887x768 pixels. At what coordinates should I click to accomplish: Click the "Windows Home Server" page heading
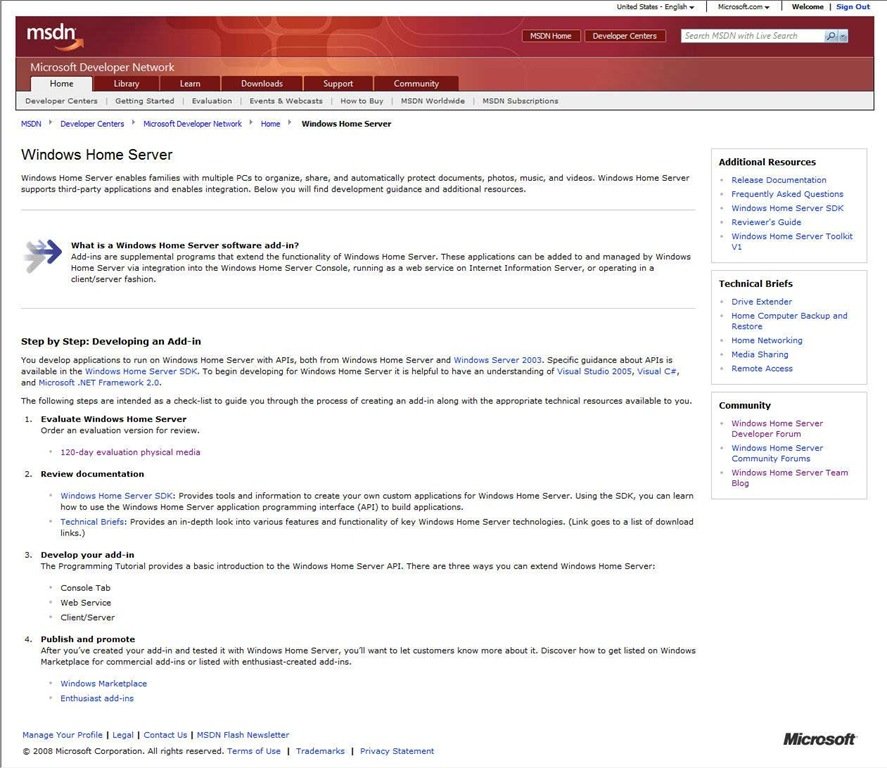[x=97, y=155]
